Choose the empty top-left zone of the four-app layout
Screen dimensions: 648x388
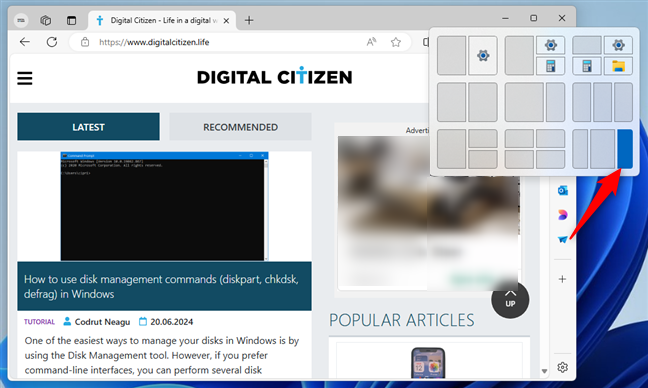tap(587, 45)
